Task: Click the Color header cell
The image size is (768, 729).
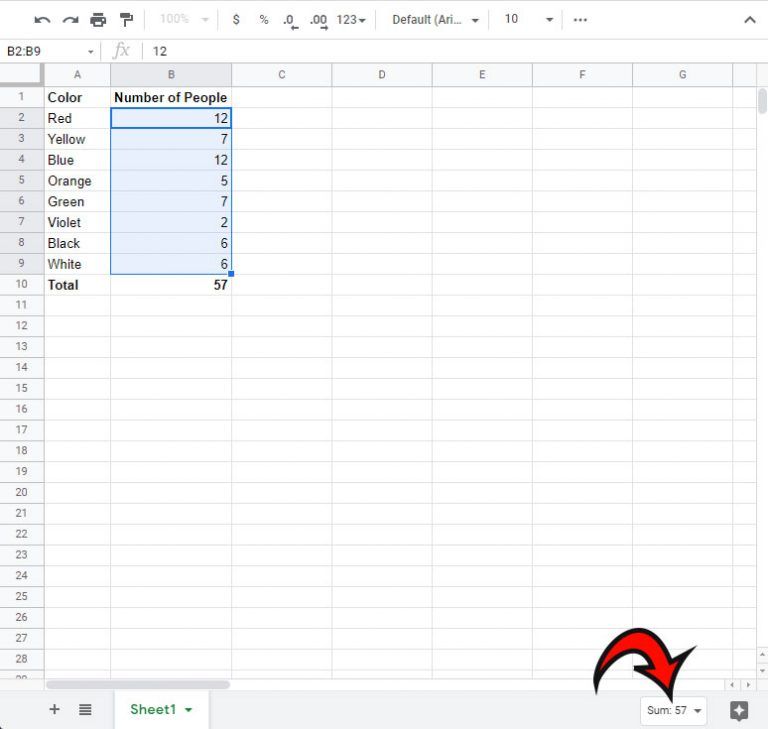Action: click(77, 97)
